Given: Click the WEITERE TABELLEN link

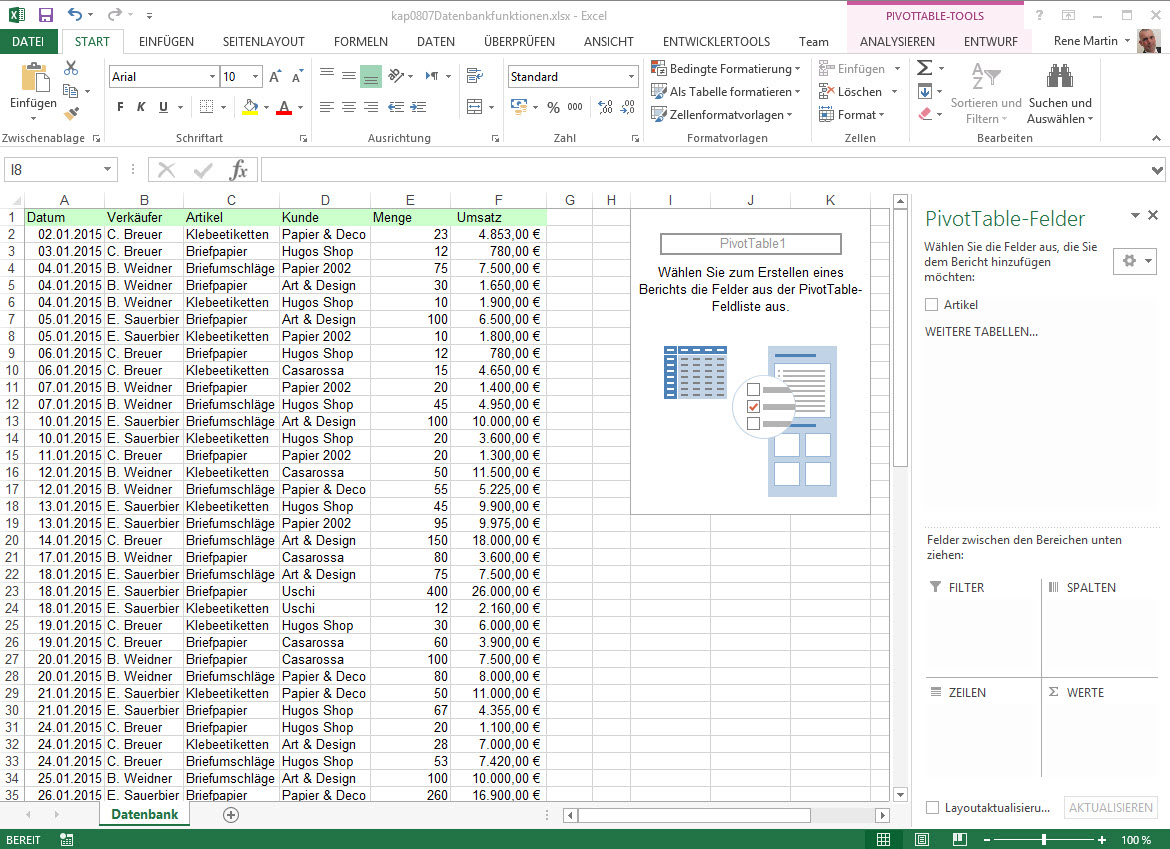Looking at the screenshot, I should [981, 332].
